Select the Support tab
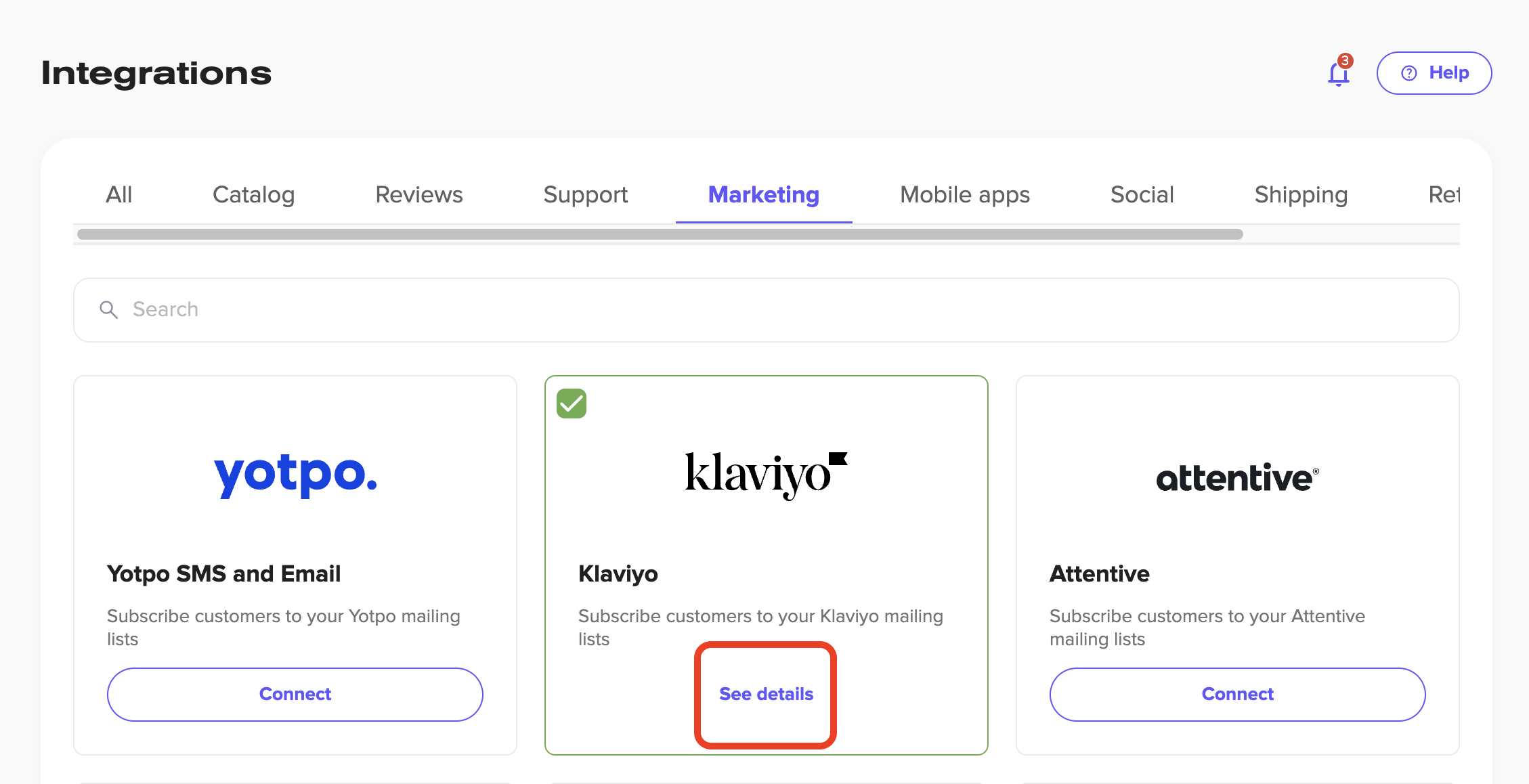Screen dimensions: 1529x784 pos(586,195)
